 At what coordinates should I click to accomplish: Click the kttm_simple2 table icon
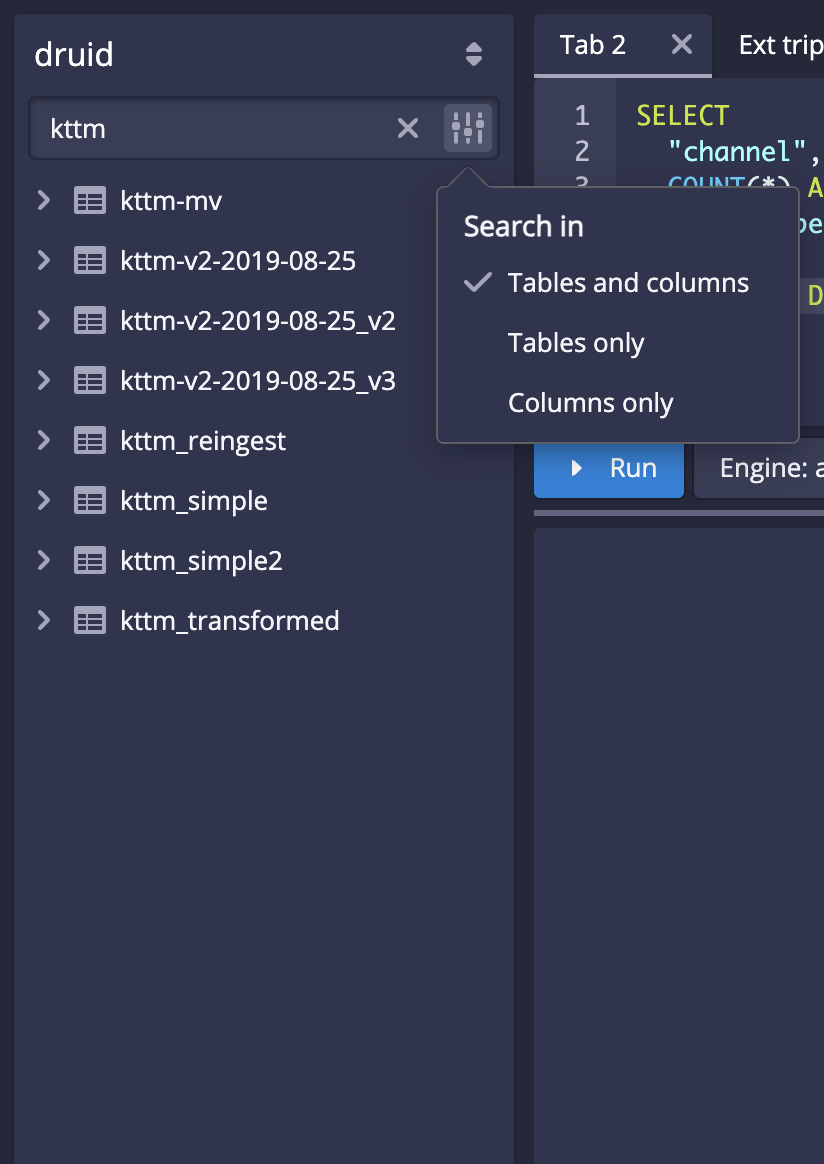(x=90, y=561)
